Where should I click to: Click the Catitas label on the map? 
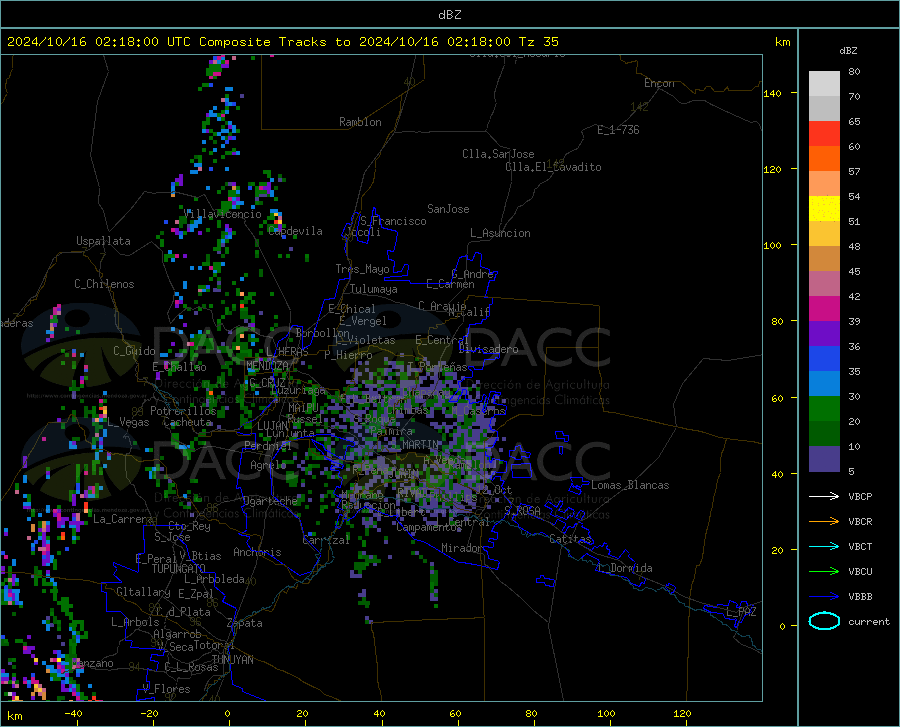point(570,539)
